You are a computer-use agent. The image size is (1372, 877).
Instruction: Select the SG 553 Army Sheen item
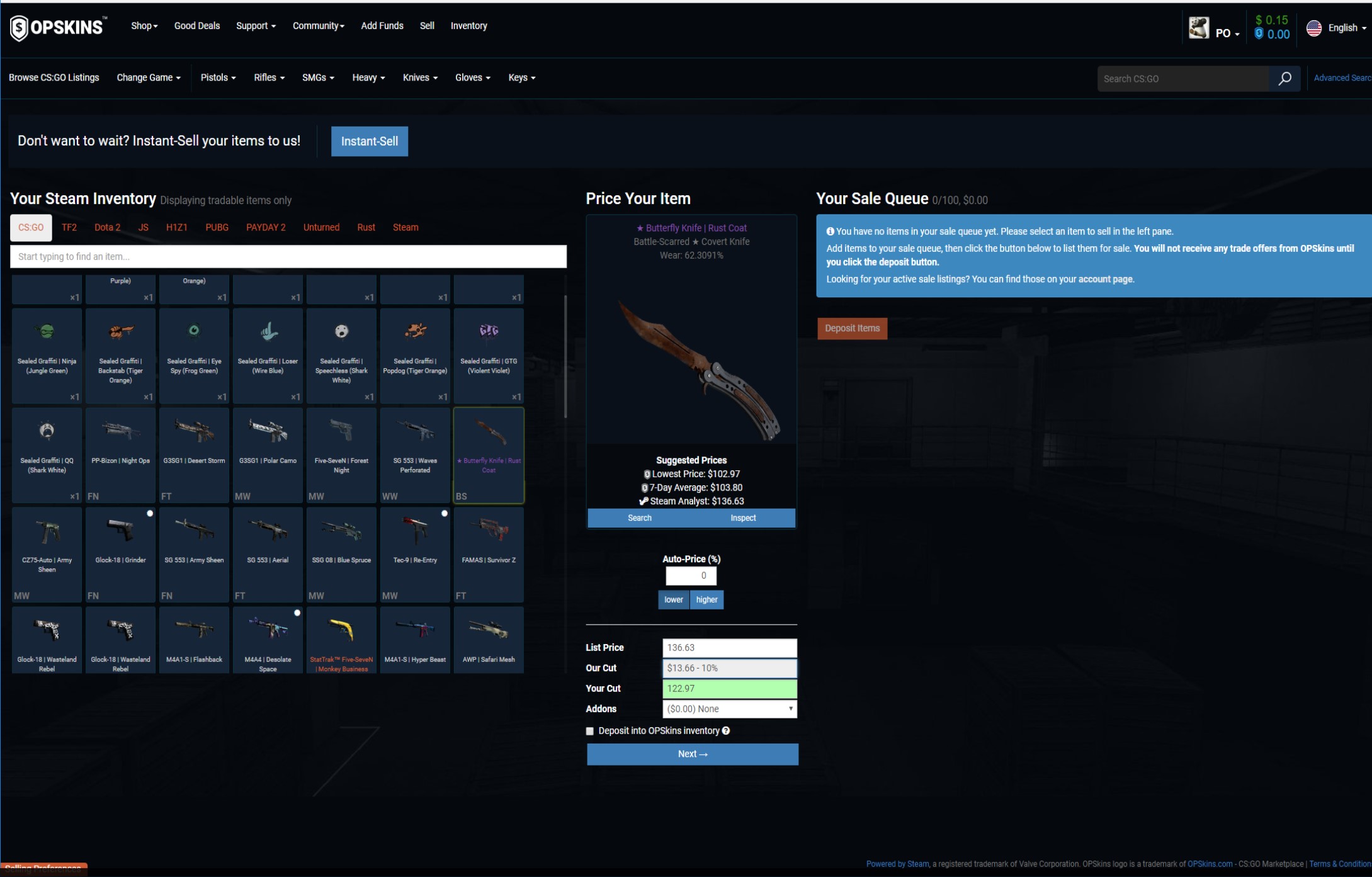(194, 555)
